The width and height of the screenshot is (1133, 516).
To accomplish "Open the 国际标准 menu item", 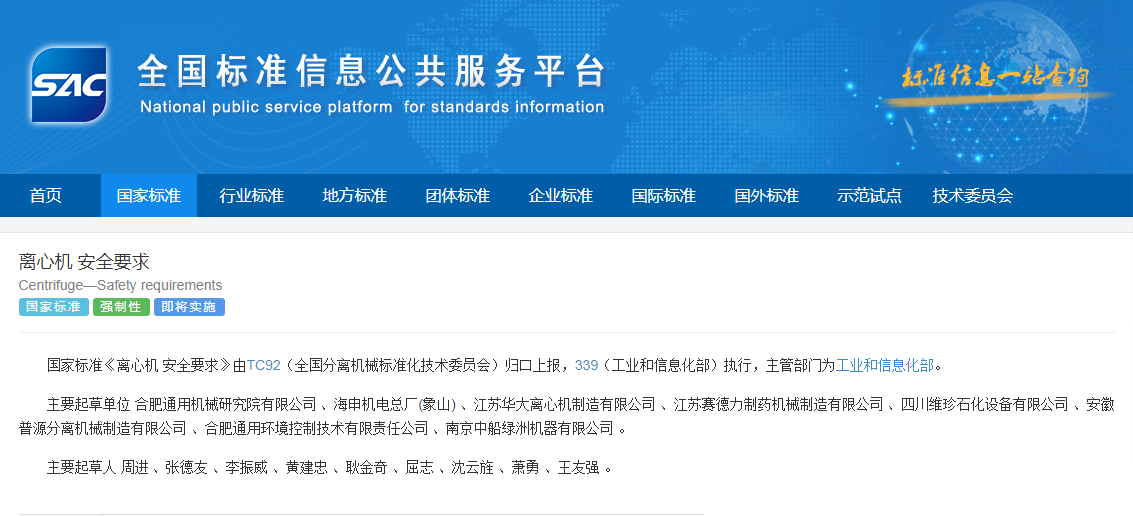I will 664,196.
